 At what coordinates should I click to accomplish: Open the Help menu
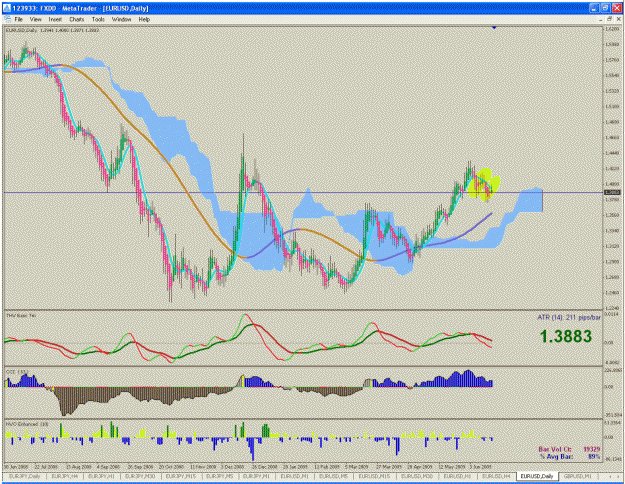[144, 19]
